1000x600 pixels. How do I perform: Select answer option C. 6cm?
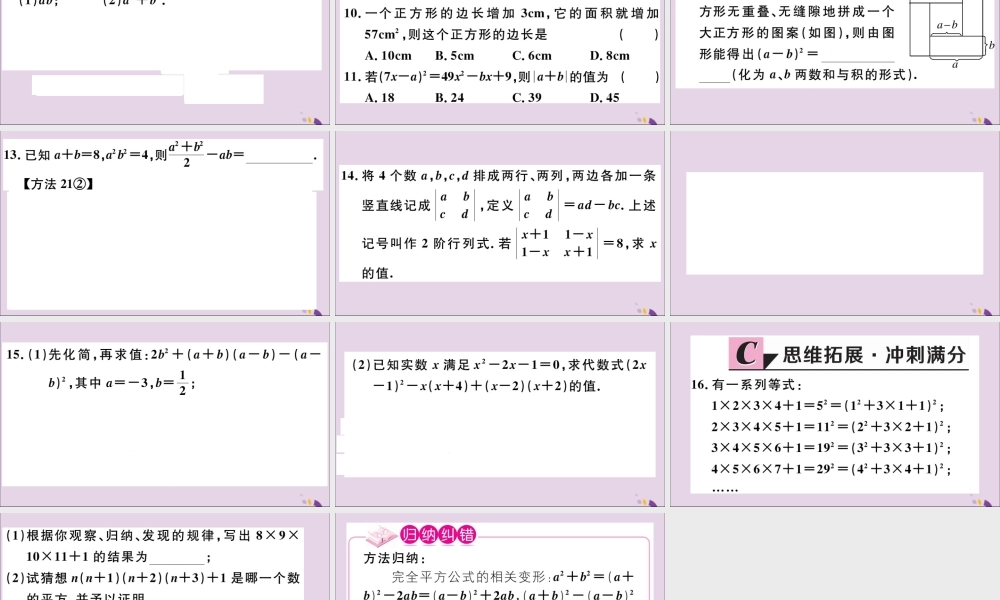(532, 55)
